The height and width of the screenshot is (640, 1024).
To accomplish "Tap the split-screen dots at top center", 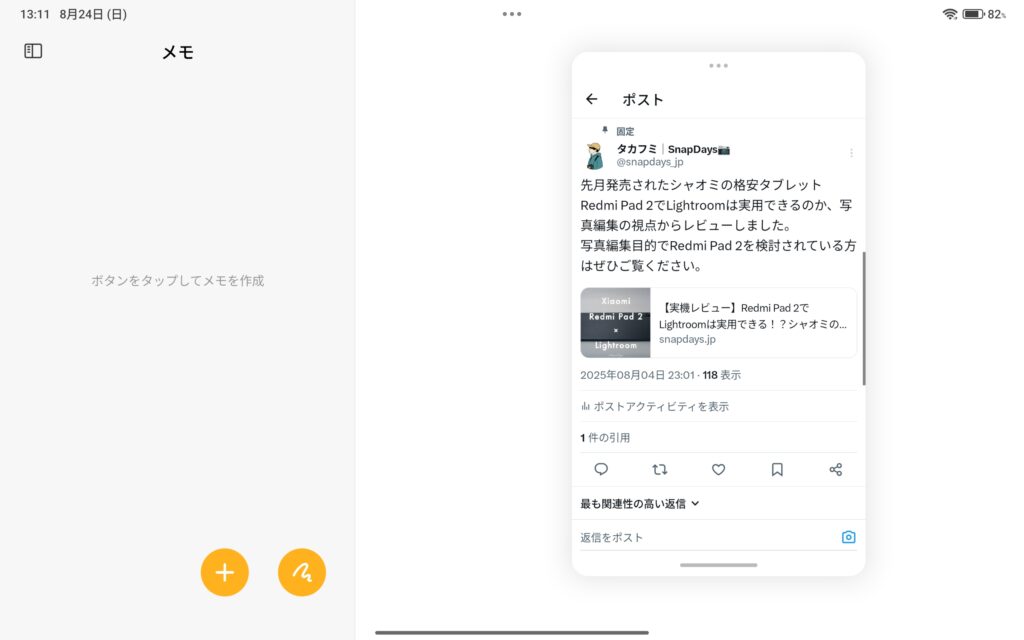I will click(512, 14).
